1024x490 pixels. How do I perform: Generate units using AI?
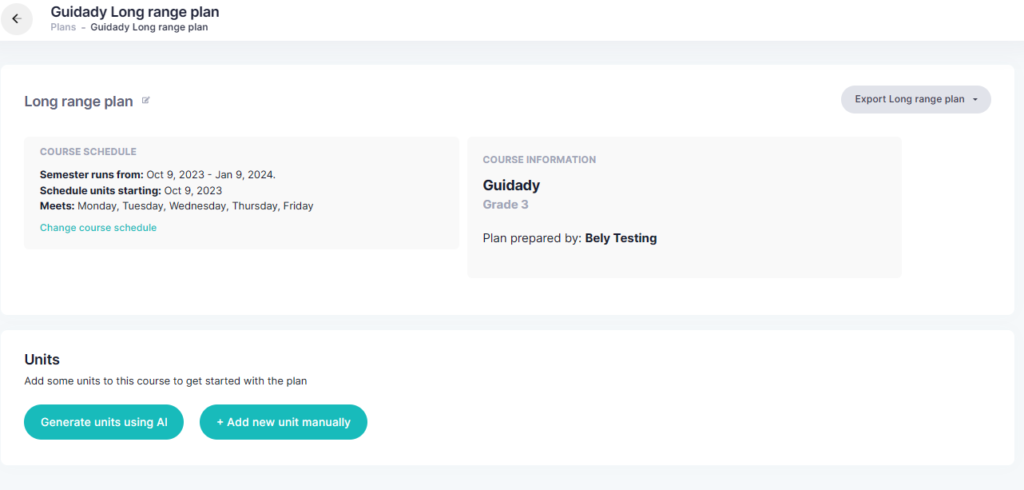104,422
